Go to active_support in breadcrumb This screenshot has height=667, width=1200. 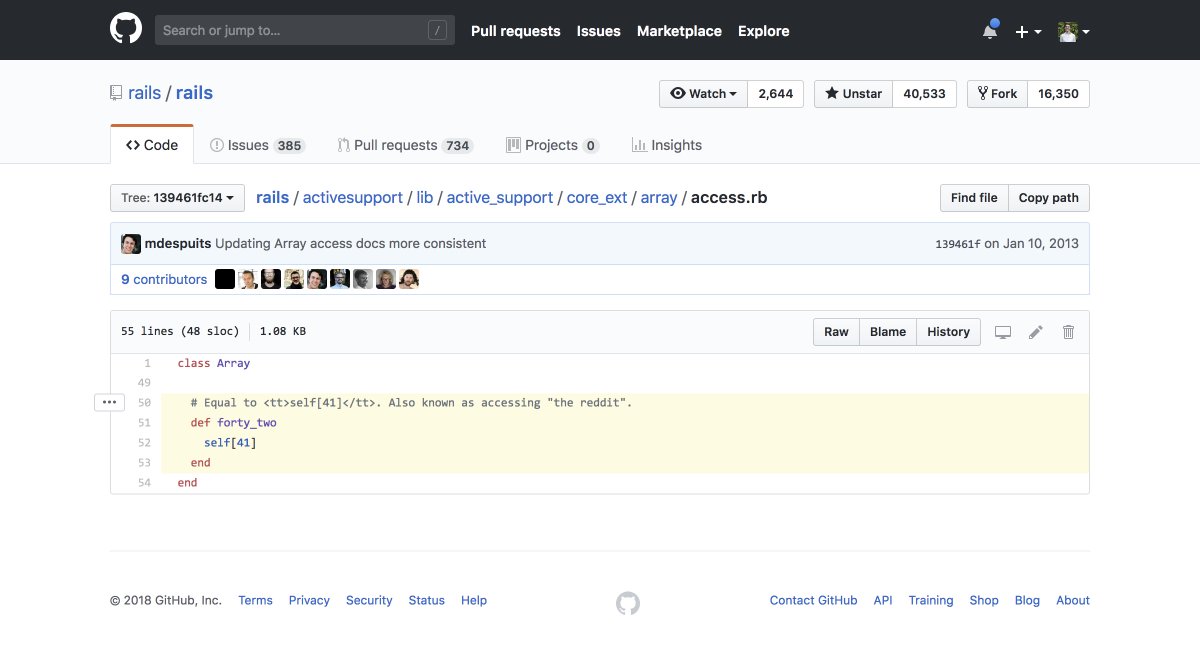pos(500,198)
